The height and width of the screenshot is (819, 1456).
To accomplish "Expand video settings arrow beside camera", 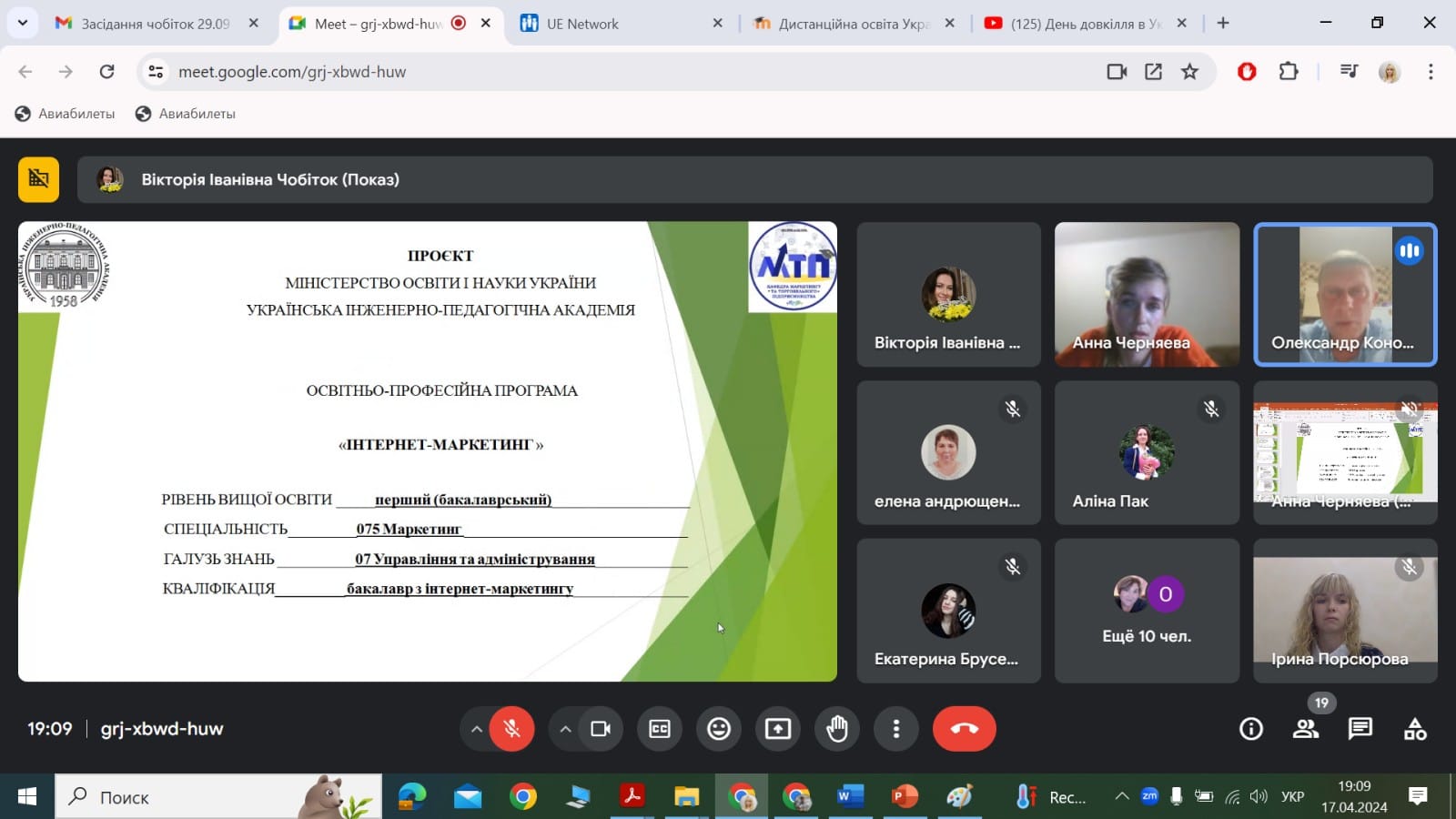I will pos(565,729).
